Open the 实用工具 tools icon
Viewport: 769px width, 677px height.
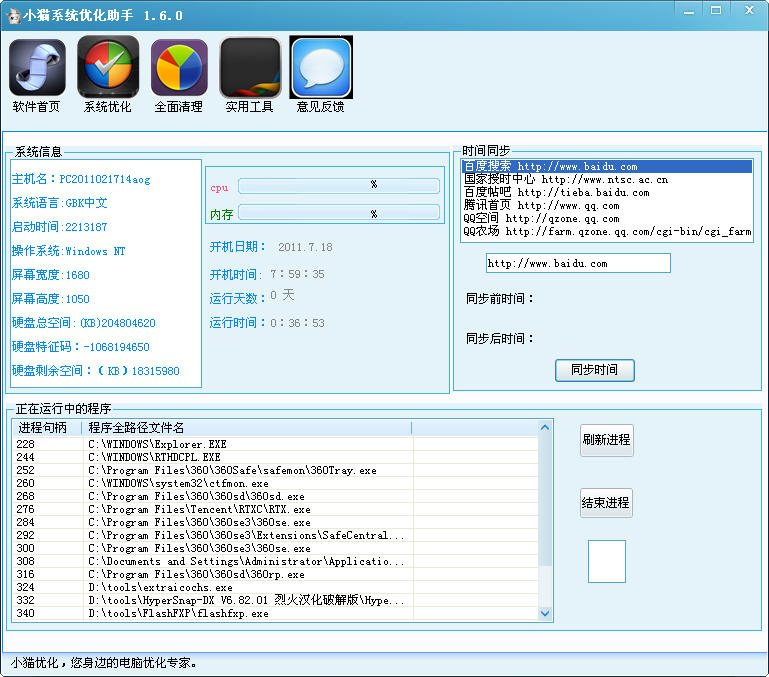click(250, 68)
